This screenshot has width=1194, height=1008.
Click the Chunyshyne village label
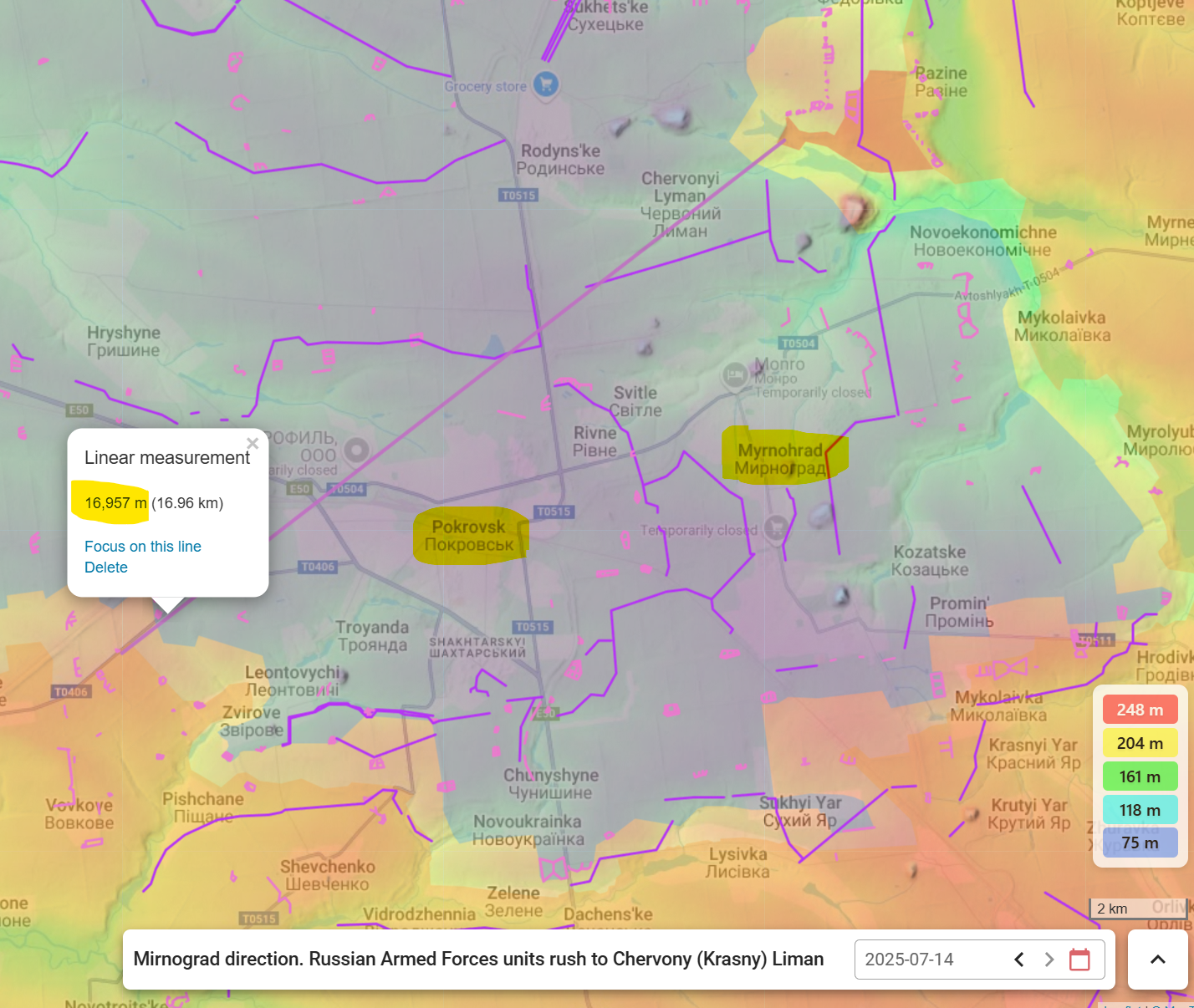[x=551, y=784]
